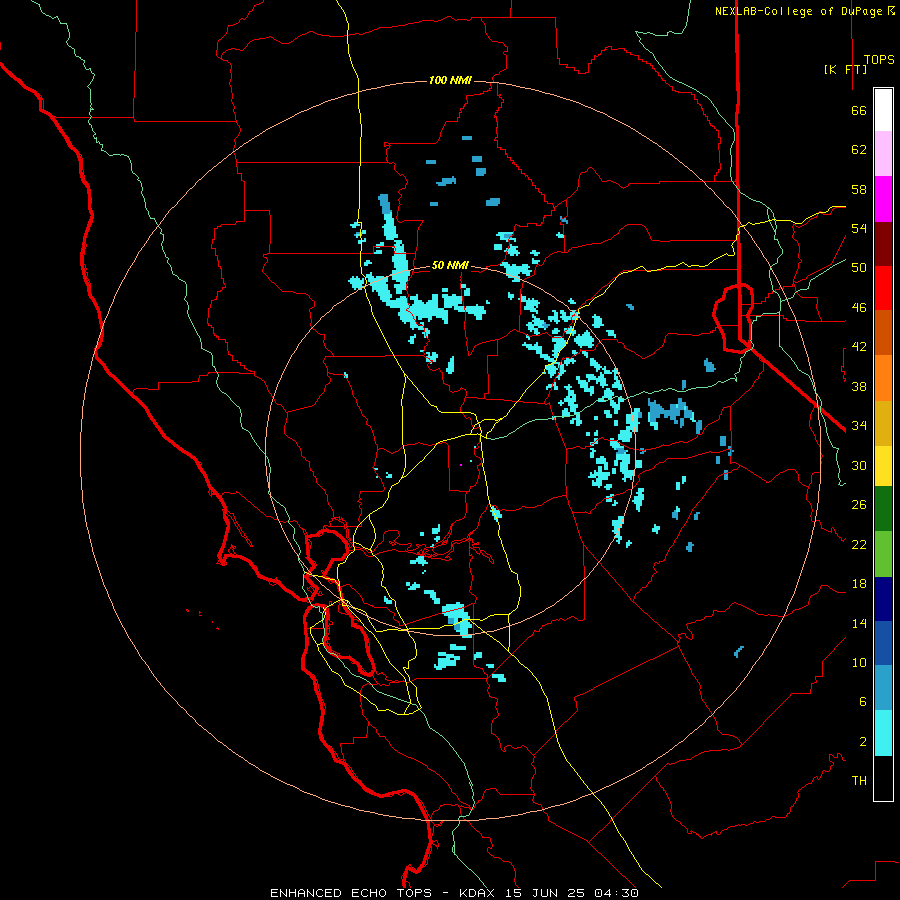900x900 pixels.
Task: Click the '26' legend value
Action: (859, 505)
